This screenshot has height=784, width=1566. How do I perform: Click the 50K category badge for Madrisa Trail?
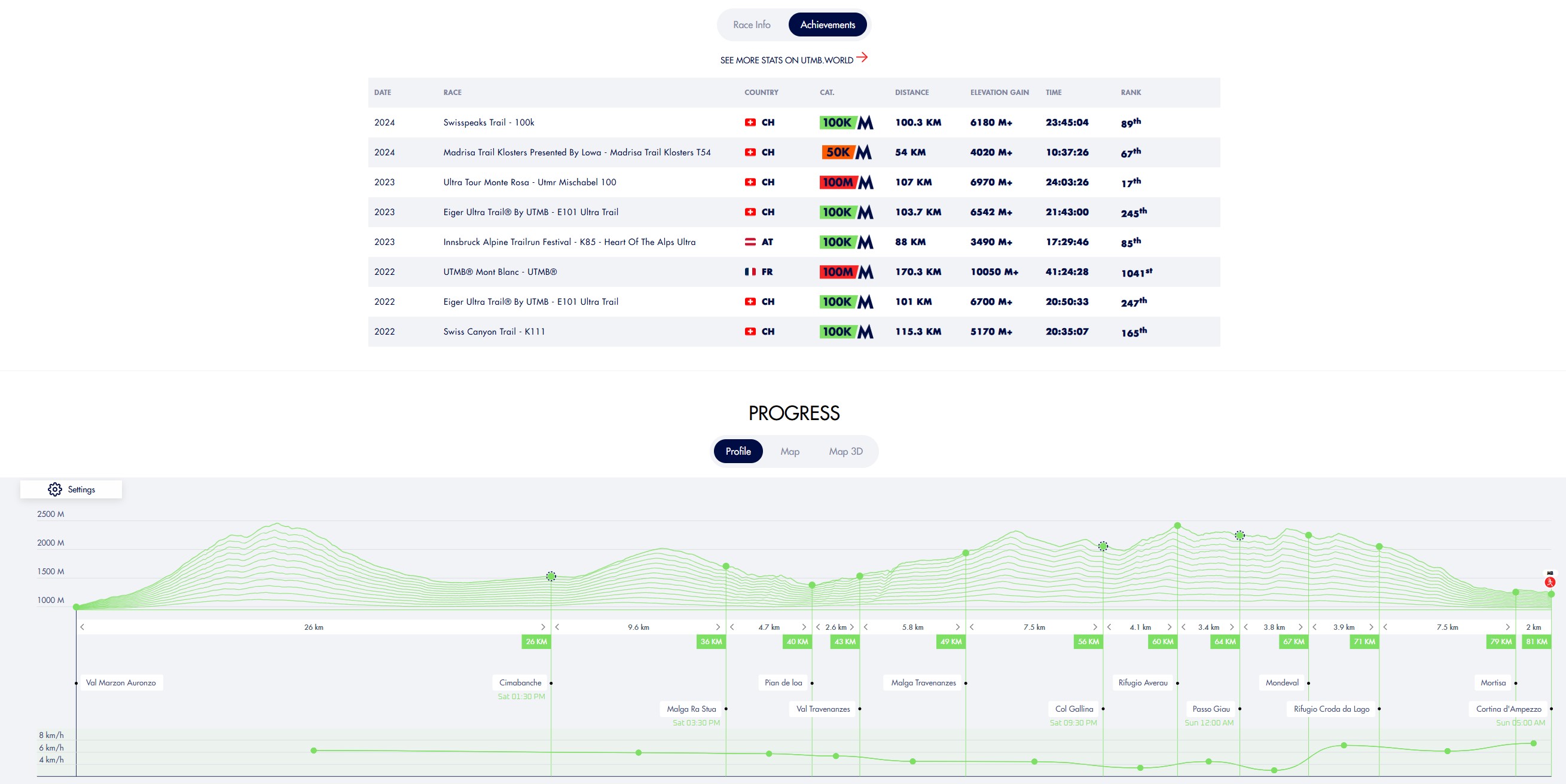click(846, 152)
